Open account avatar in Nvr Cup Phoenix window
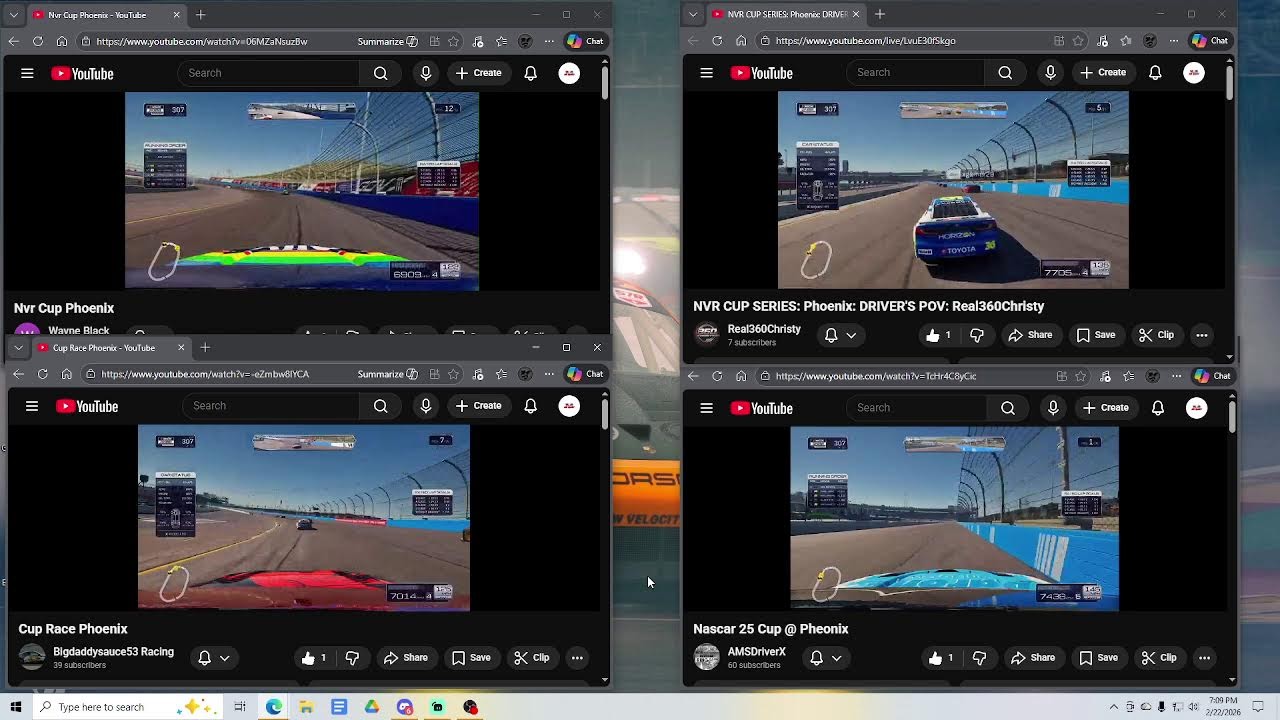The height and width of the screenshot is (720, 1280). pyautogui.click(x=569, y=73)
